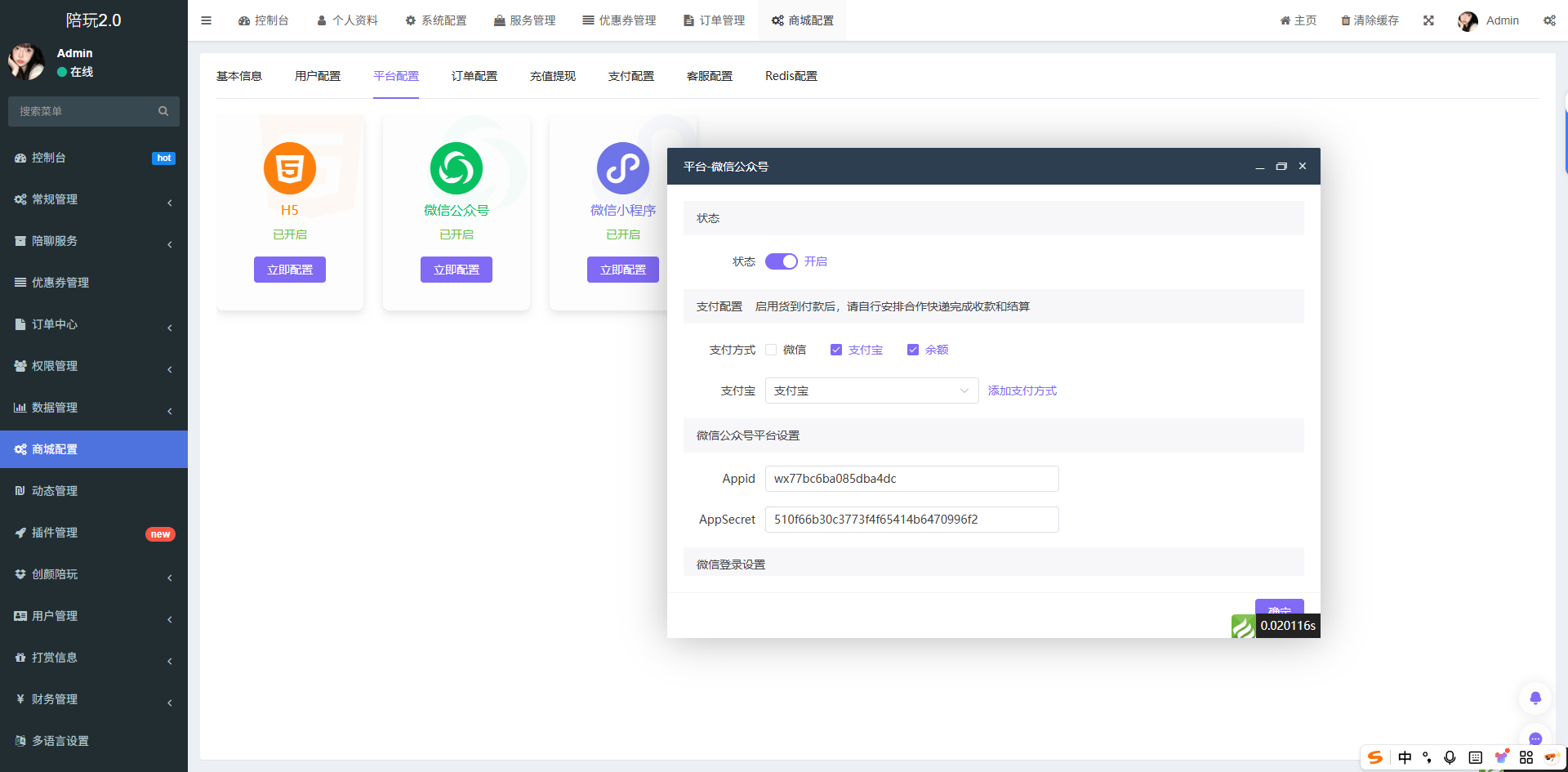Expand 陪聊服务 in the sidebar
This screenshot has height=772, width=1568.
[x=94, y=241]
